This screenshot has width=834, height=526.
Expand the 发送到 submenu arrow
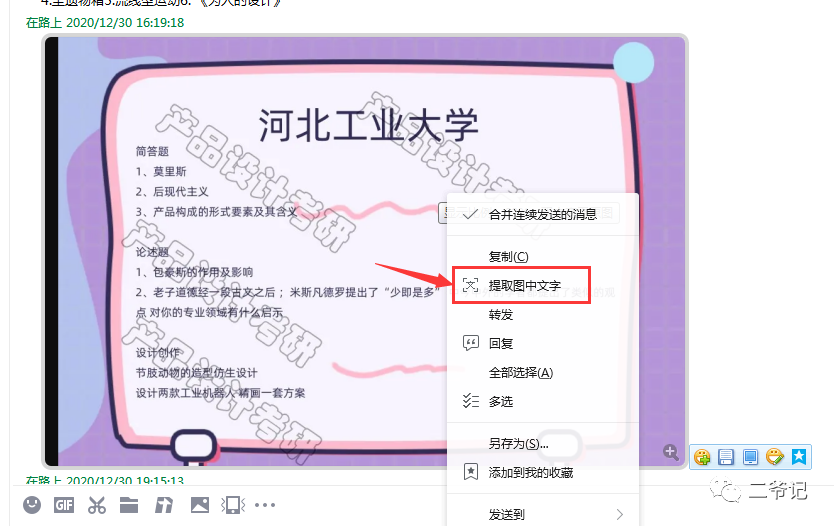(x=619, y=514)
